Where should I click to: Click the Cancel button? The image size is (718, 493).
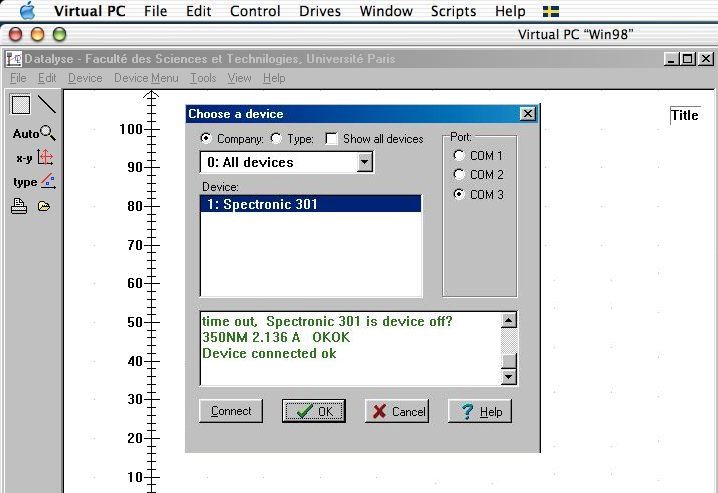click(397, 411)
